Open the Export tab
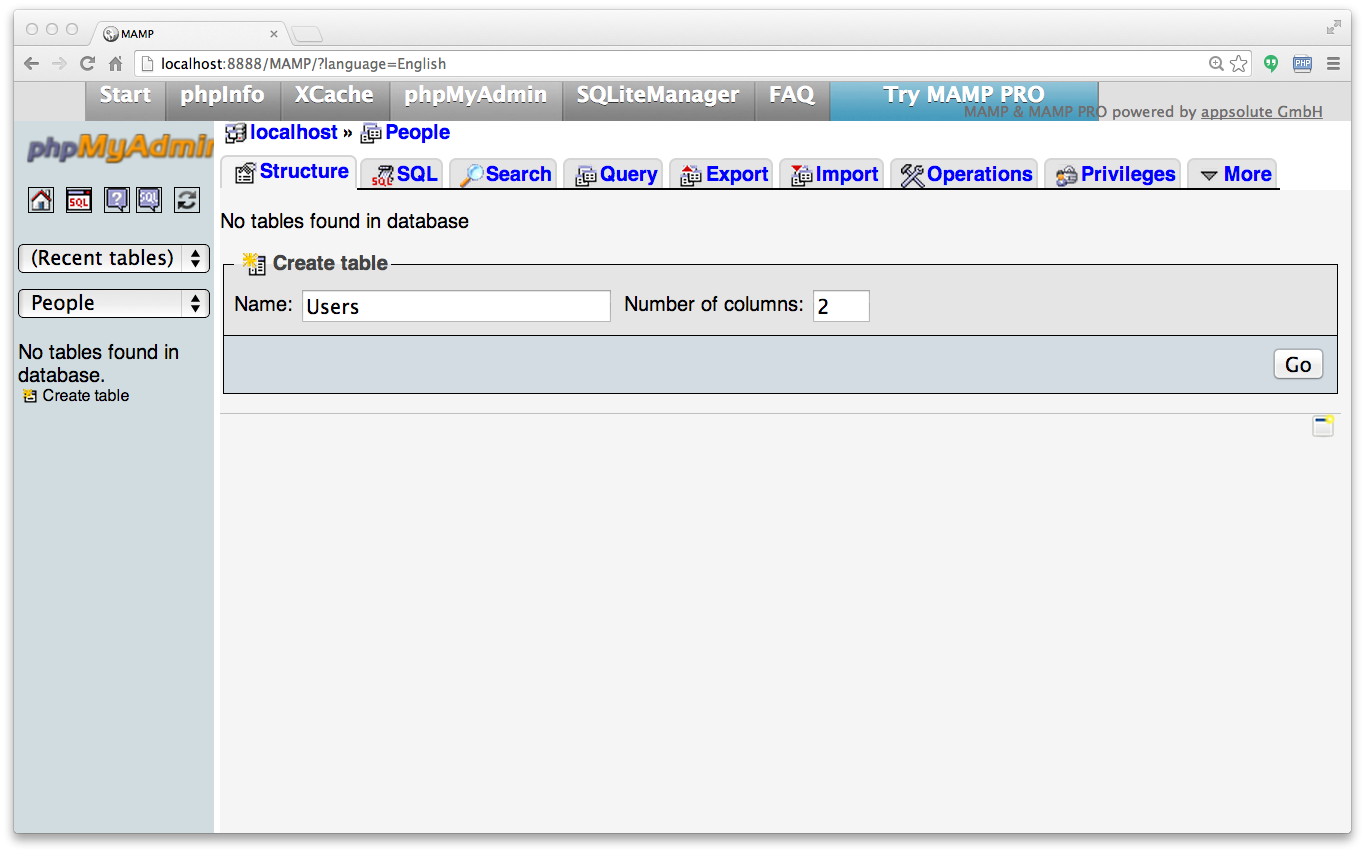The image size is (1365, 853). point(723,174)
